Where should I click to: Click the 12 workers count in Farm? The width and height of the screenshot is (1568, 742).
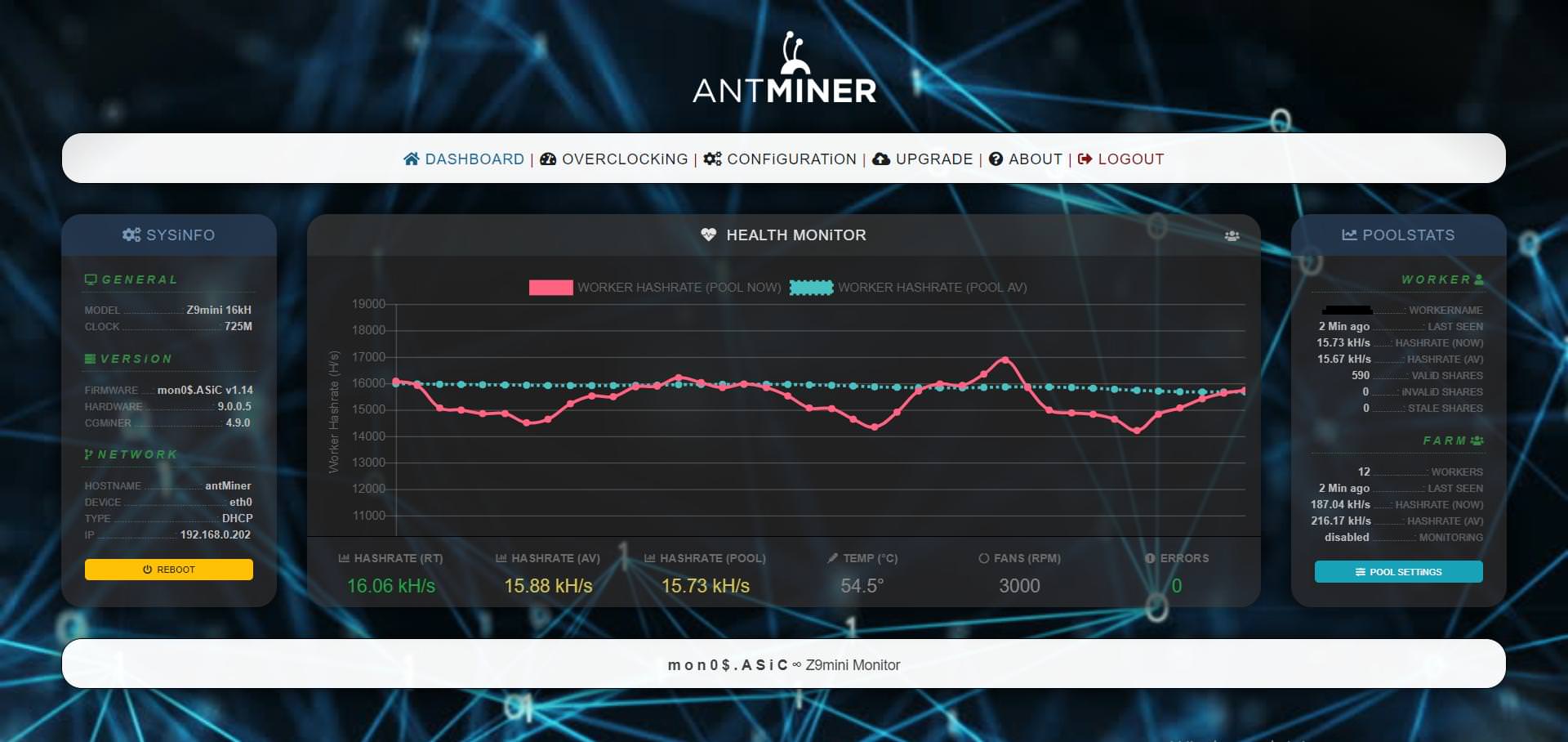1364,472
